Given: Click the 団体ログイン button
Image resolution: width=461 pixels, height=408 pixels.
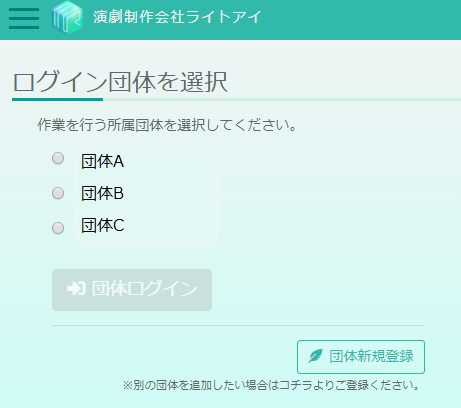Looking at the screenshot, I should pyautogui.click(x=132, y=290).
